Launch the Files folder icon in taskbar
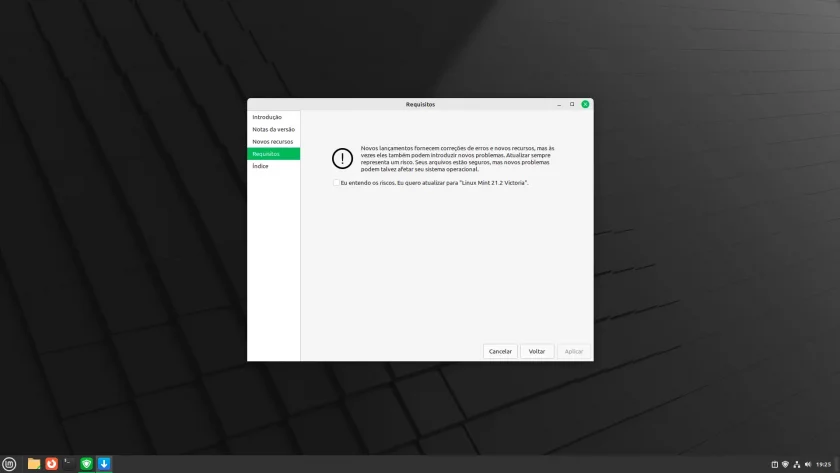This screenshot has height=473, width=840. pyautogui.click(x=34, y=464)
